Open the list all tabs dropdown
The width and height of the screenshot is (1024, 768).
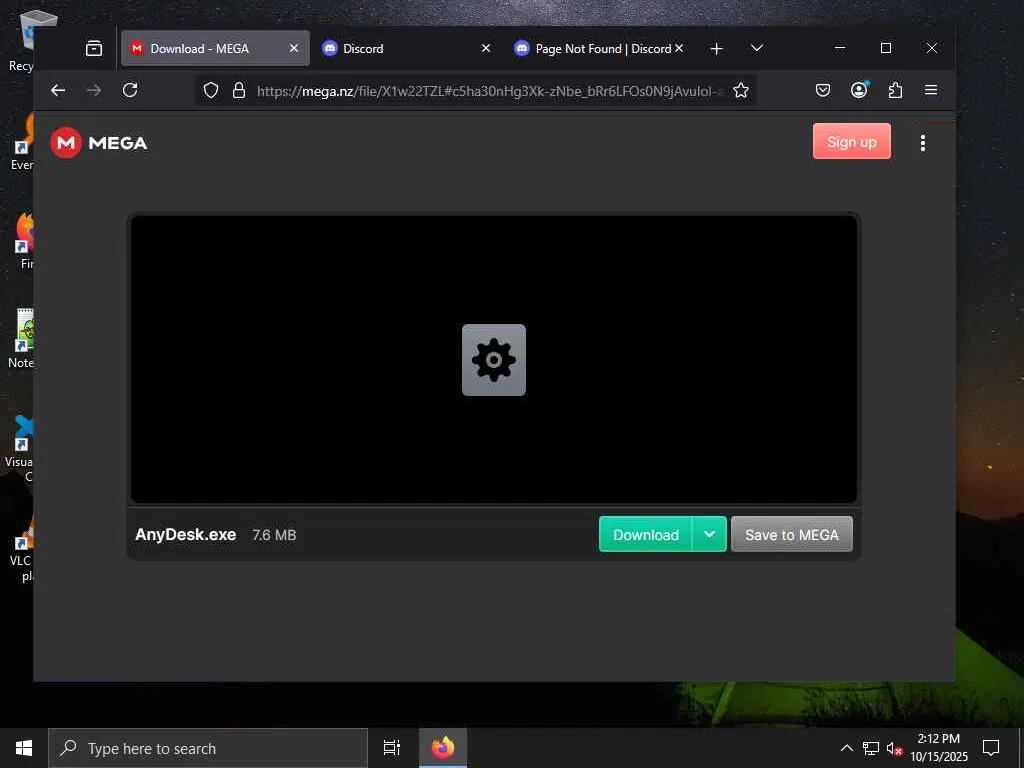pyautogui.click(x=756, y=48)
